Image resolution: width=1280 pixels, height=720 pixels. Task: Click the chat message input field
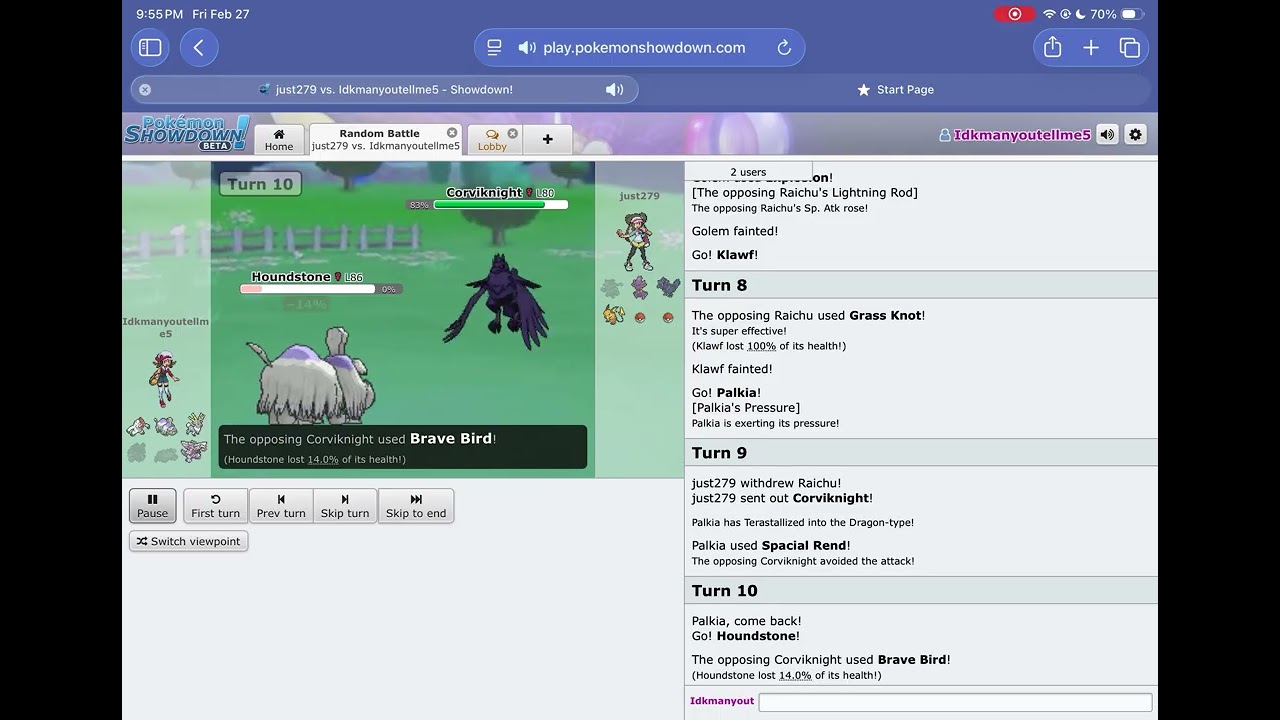955,702
